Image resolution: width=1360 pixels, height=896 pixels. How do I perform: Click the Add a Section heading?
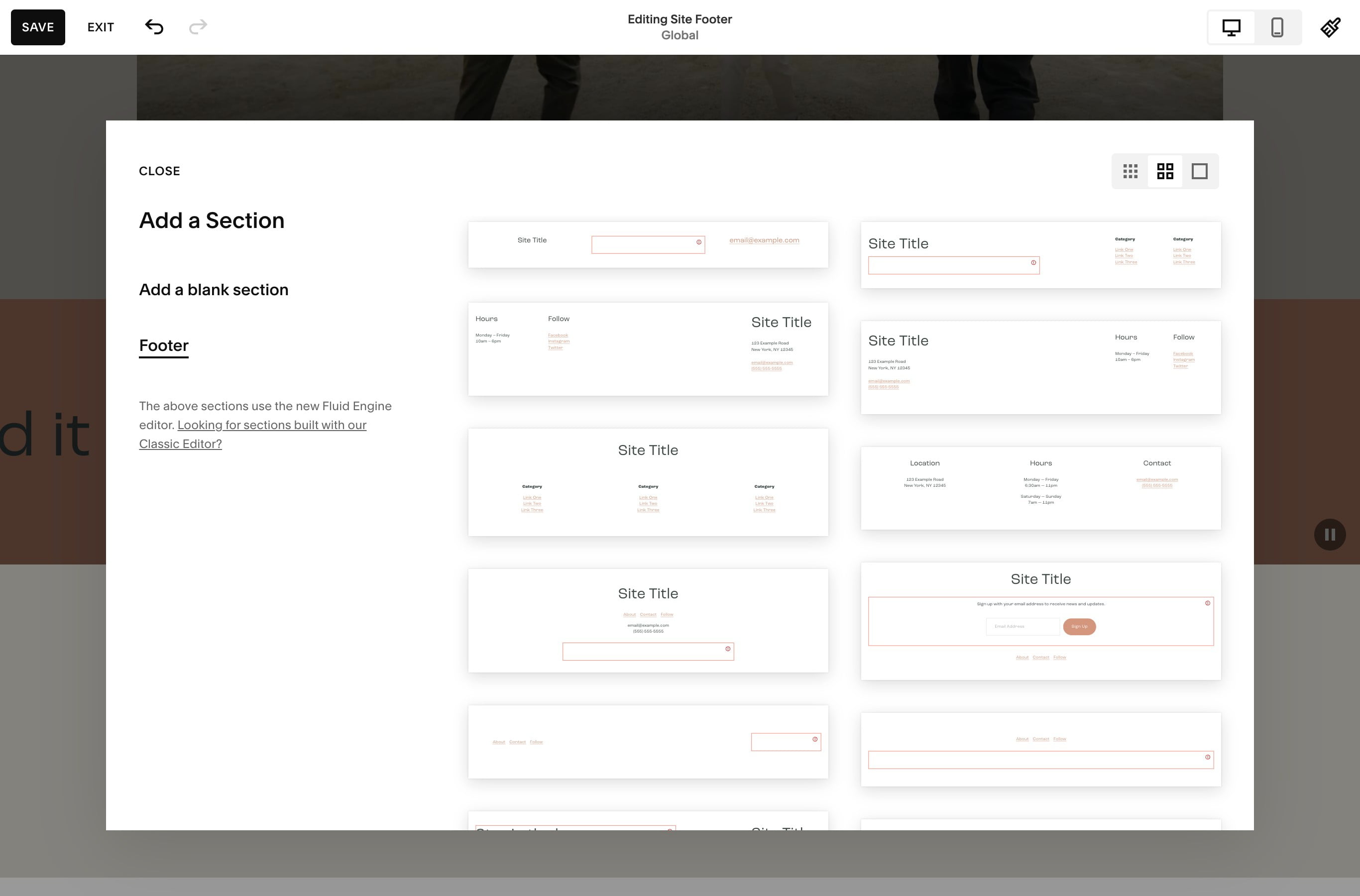click(x=212, y=221)
